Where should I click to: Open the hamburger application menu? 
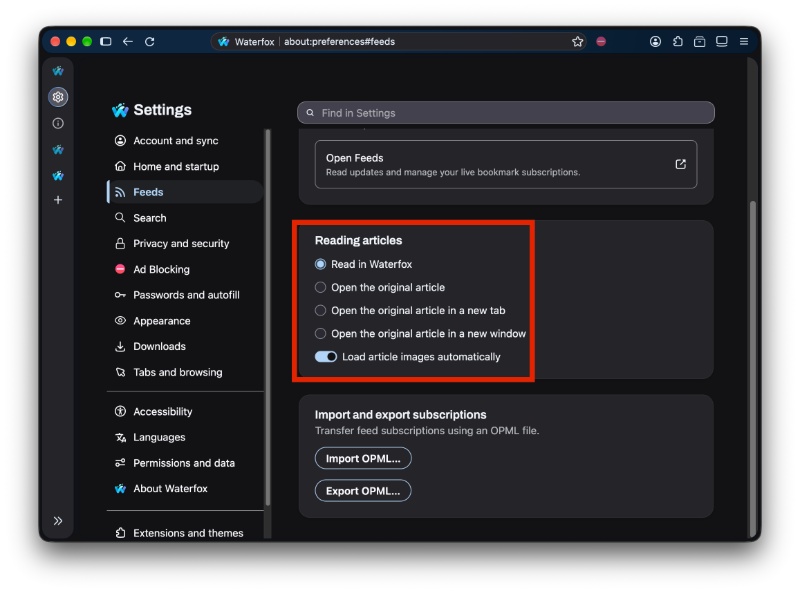[x=744, y=41]
